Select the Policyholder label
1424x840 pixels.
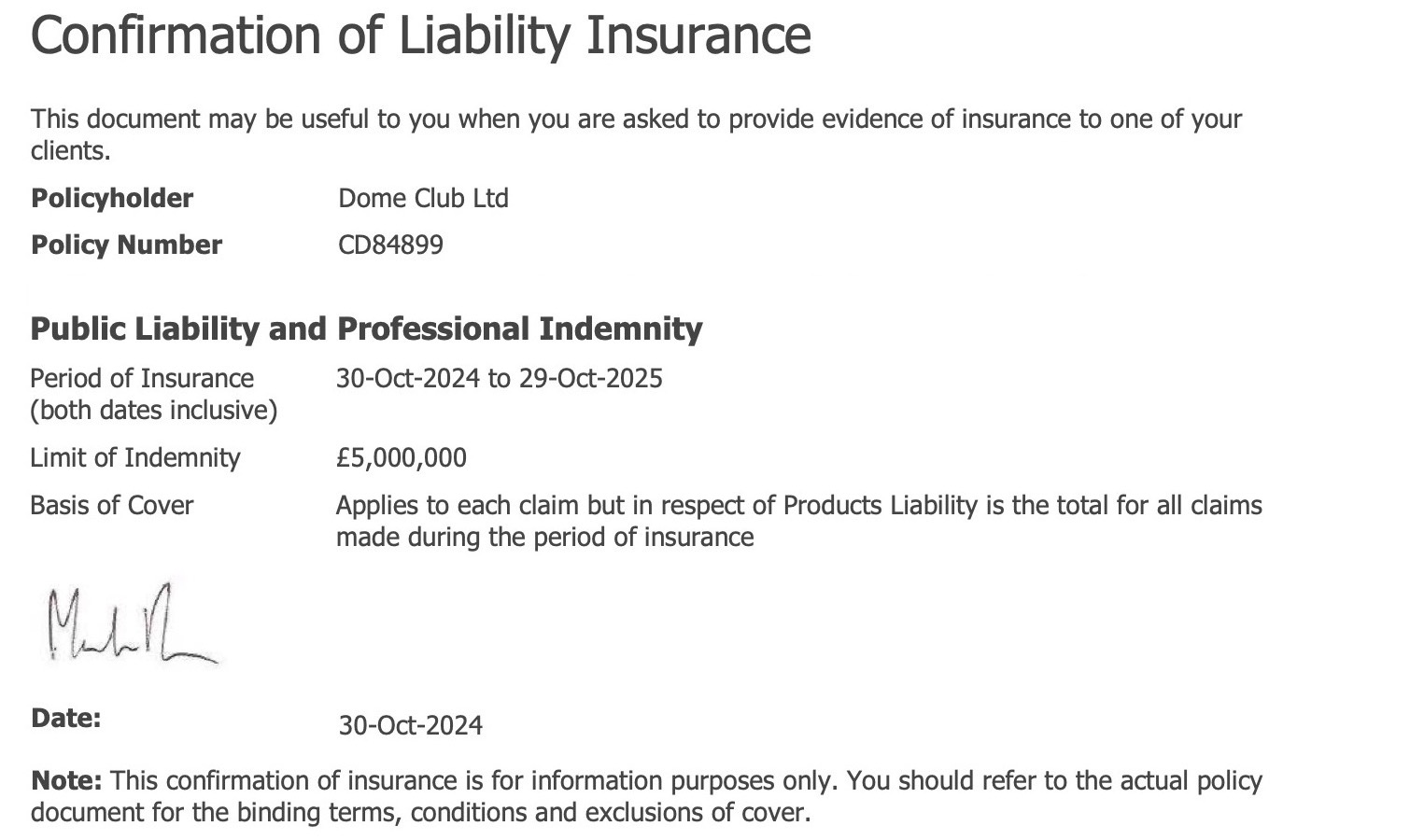point(112,198)
